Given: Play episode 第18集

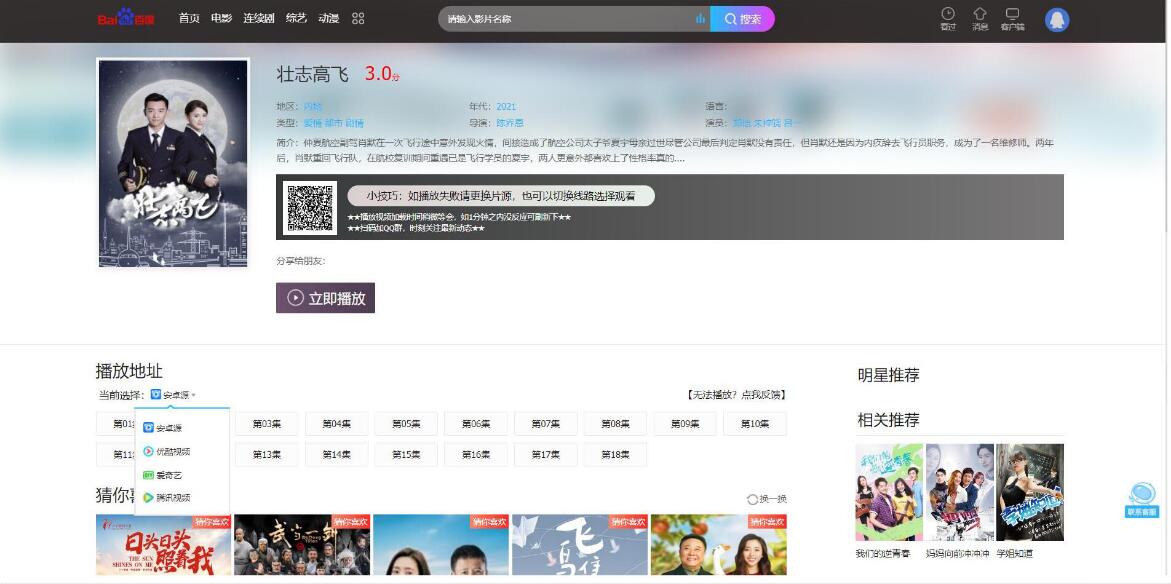Looking at the screenshot, I should (x=615, y=454).
